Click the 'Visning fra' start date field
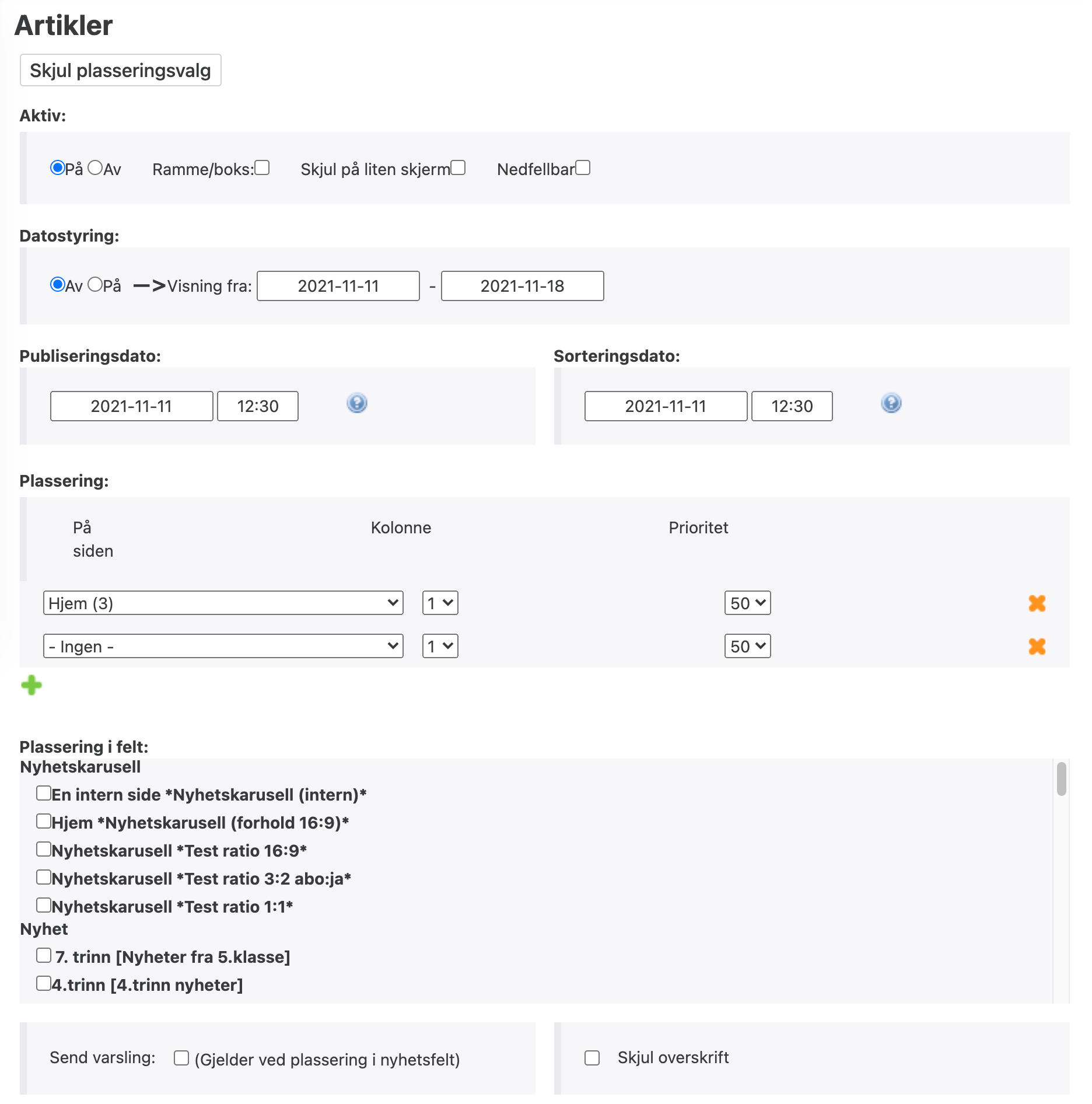1092x1104 pixels. point(338,286)
